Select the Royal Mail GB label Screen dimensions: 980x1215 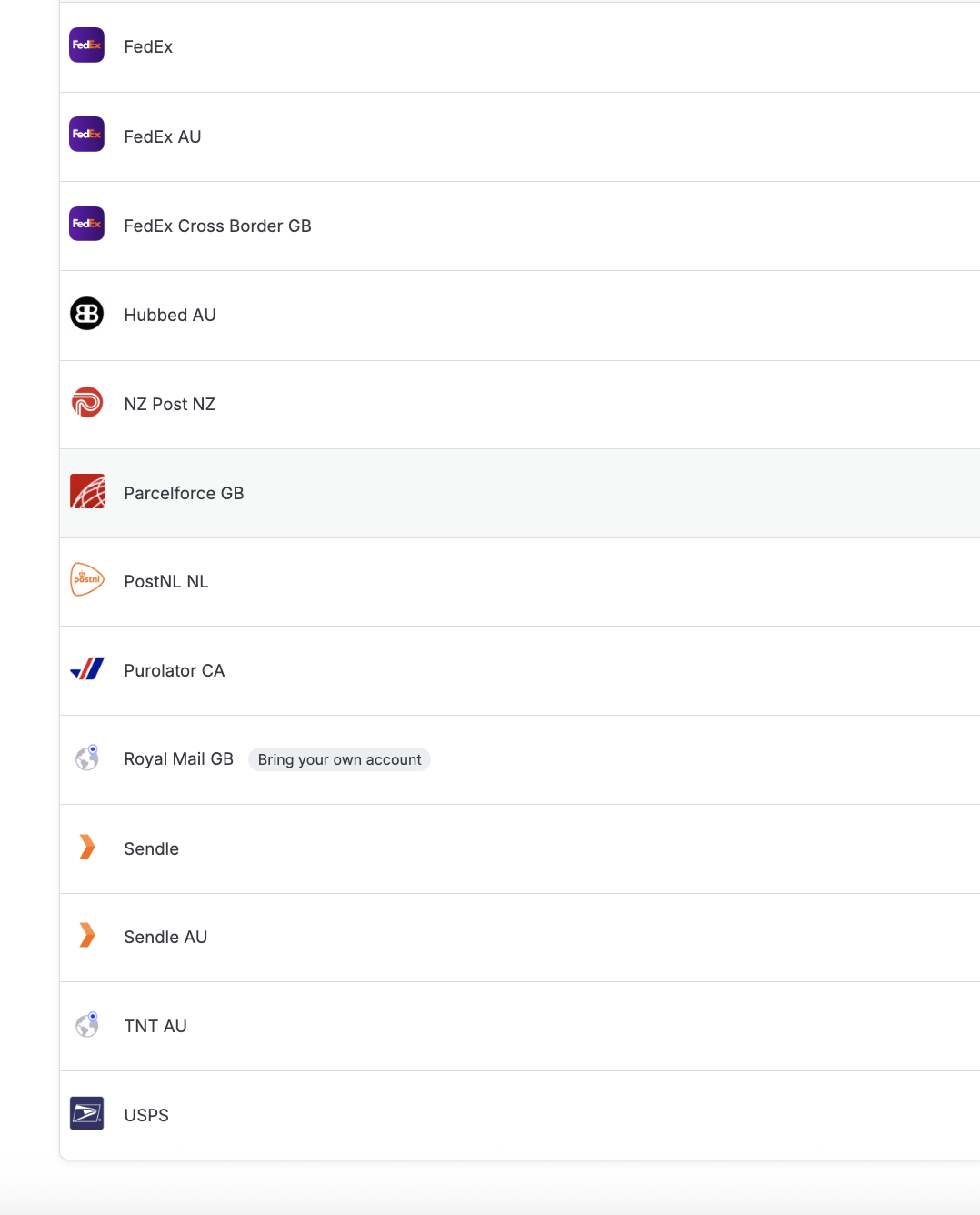coord(178,758)
